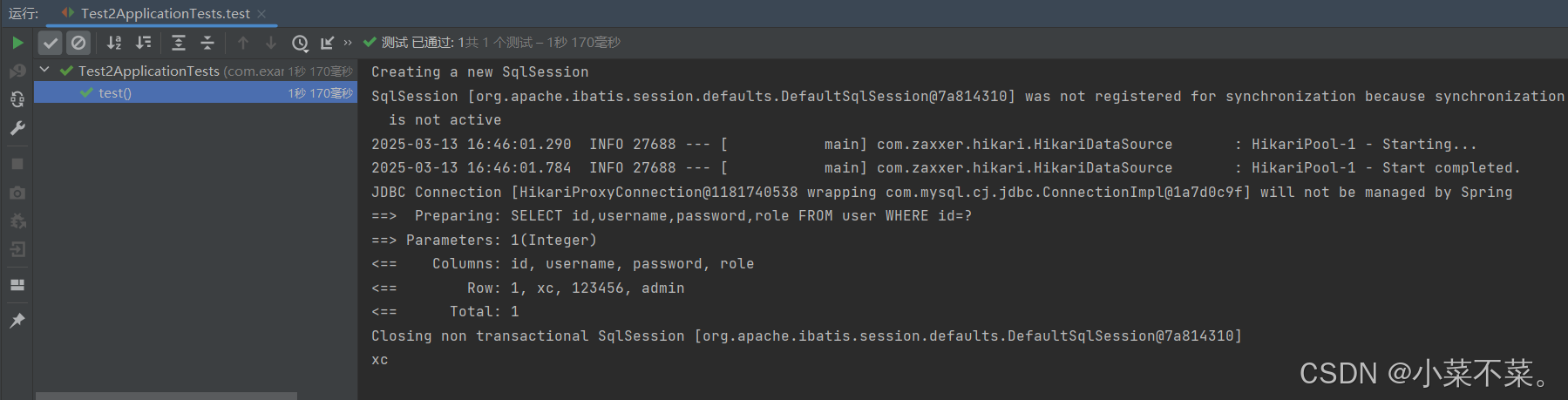The height and width of the screenshot is (400, 1568).
Task: Click the green Run test button
Action: tap(17, 43)
